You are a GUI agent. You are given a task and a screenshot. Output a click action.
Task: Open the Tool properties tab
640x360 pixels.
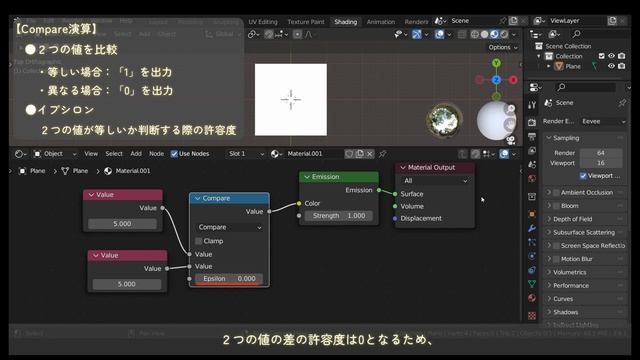pos(531,105)
